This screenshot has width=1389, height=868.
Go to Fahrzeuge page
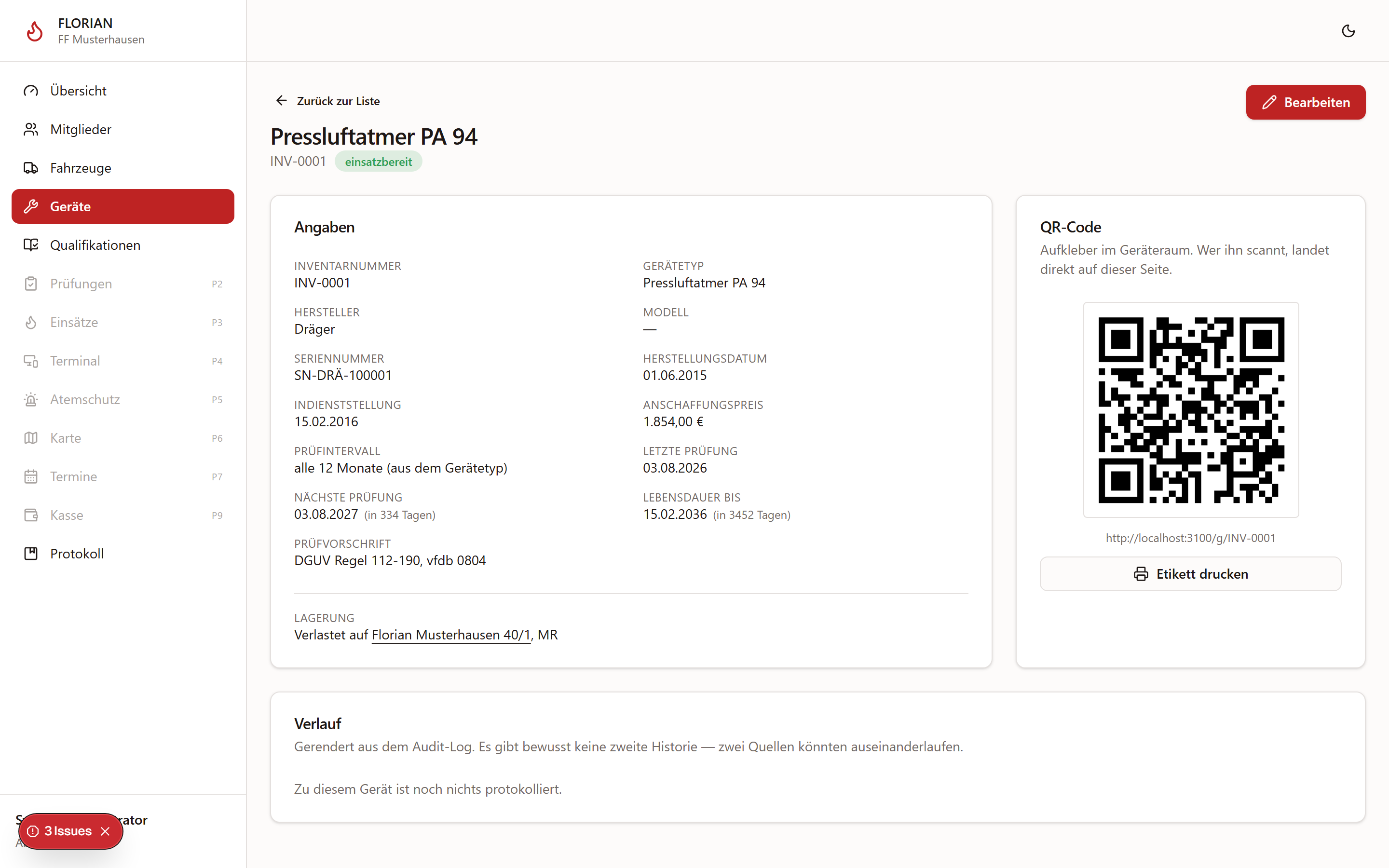click(x=123, y=168)
